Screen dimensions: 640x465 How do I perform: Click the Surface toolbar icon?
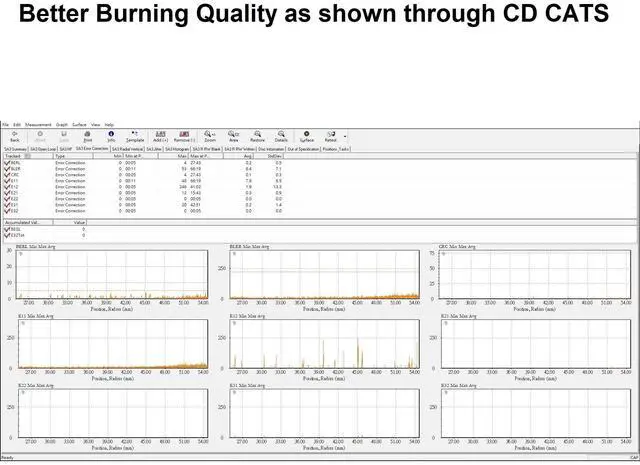click(307, 136)
